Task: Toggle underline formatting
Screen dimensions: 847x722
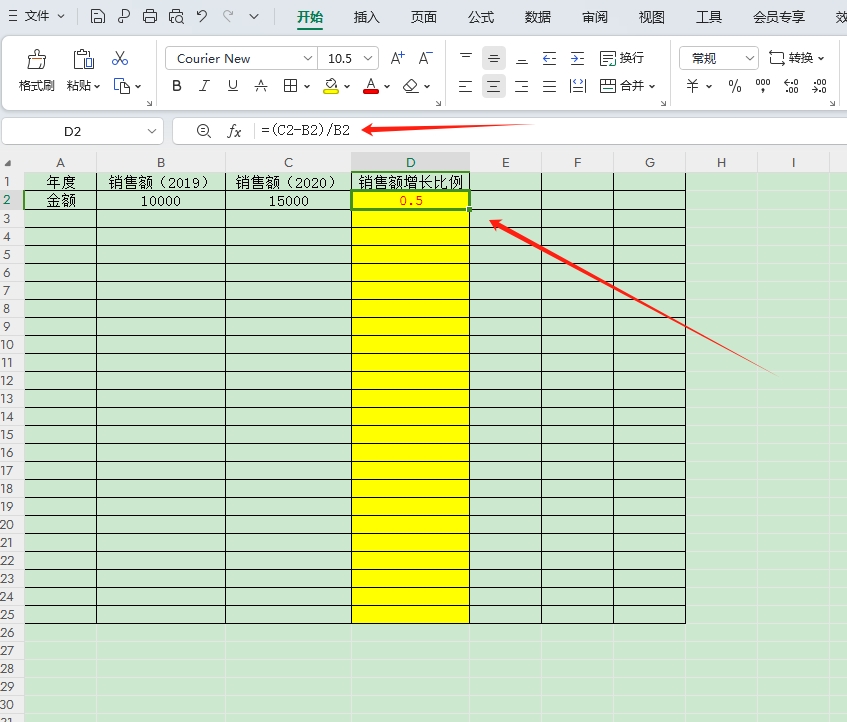Action: [233, 86]
